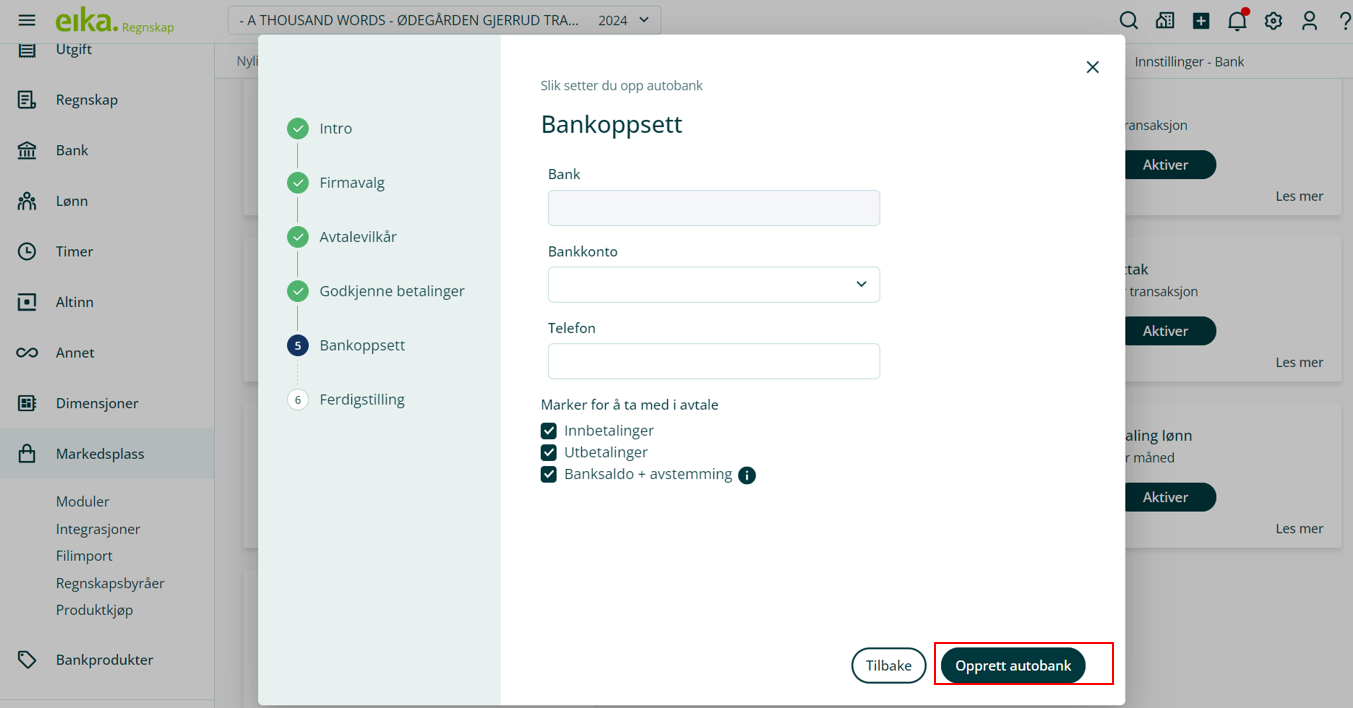
Task: Open the user profile icon
Action: click(x=1309, y=21)
